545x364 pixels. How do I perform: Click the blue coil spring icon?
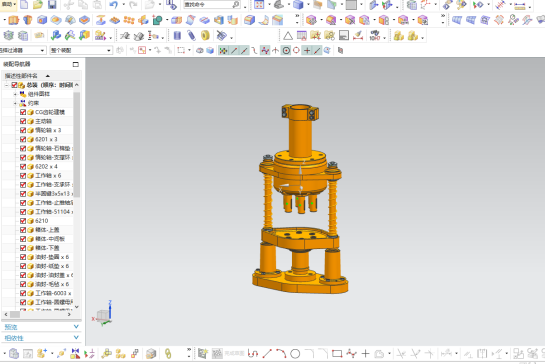click(x=192, y=35)
